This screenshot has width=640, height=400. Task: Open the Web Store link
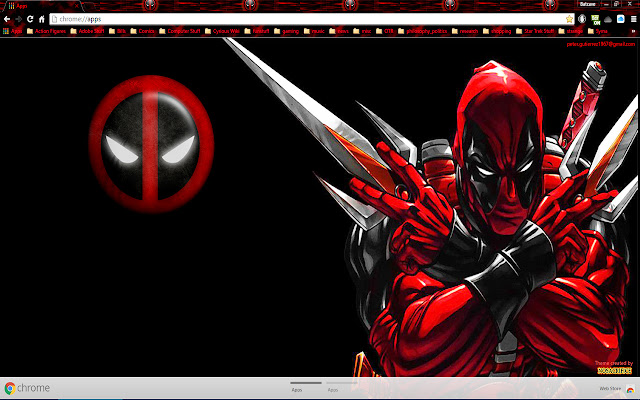click(616, 389)
